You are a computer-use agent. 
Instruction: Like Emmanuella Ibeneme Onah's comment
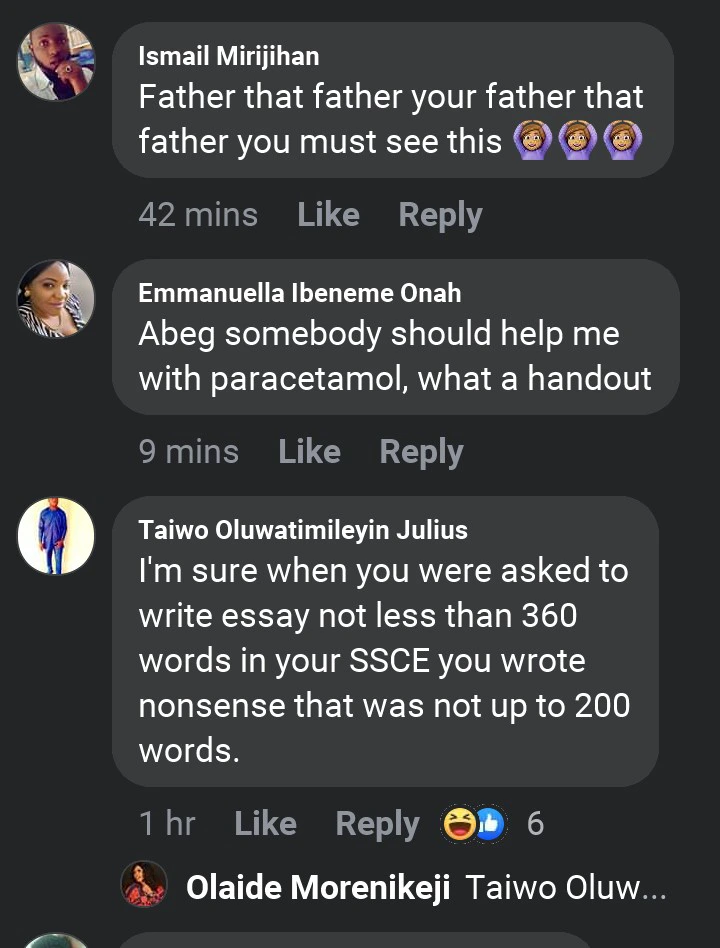[x=309, y=452]
